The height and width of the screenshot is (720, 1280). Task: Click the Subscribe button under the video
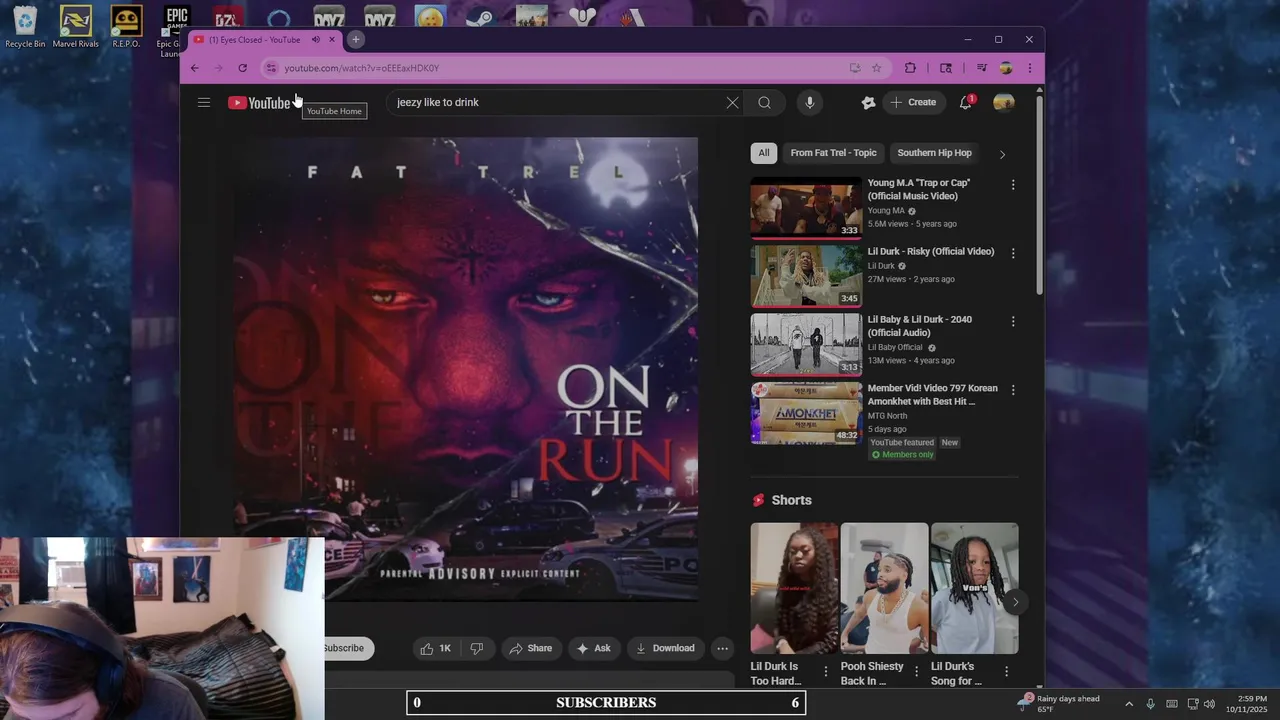point(346,648)
